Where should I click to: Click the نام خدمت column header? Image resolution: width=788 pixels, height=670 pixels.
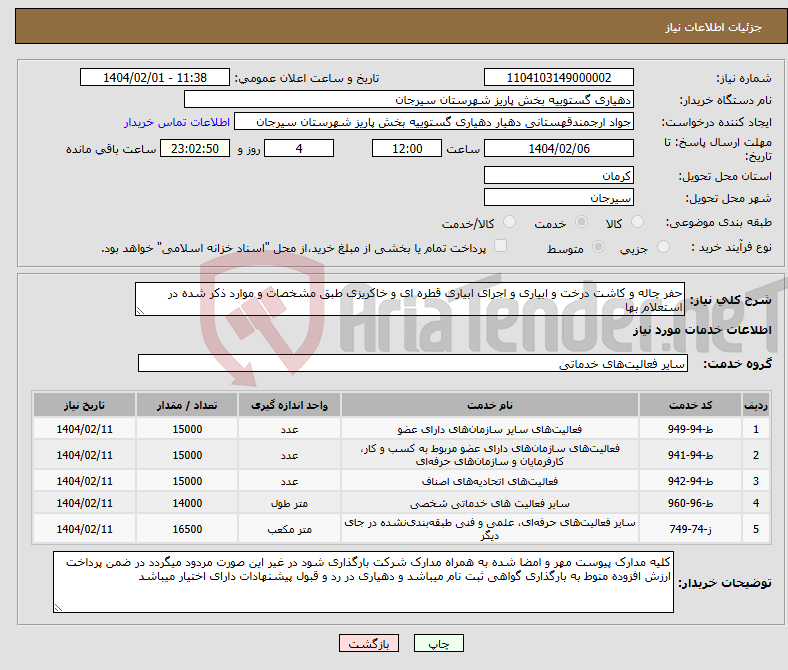tap(490, 405)
